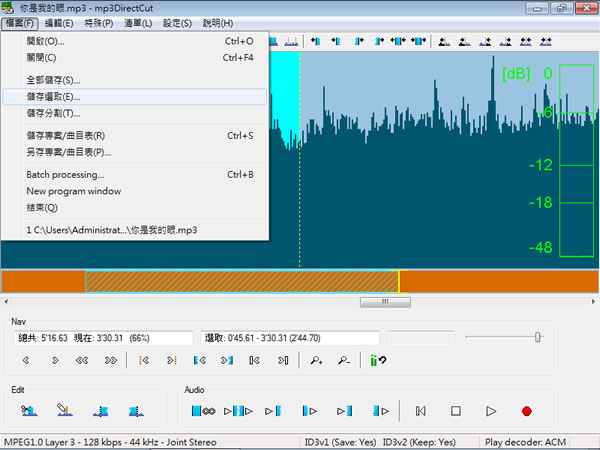Choose 另存專案/曲目表(P)... menu entry

pyautogui.click(x=134, y=152)
